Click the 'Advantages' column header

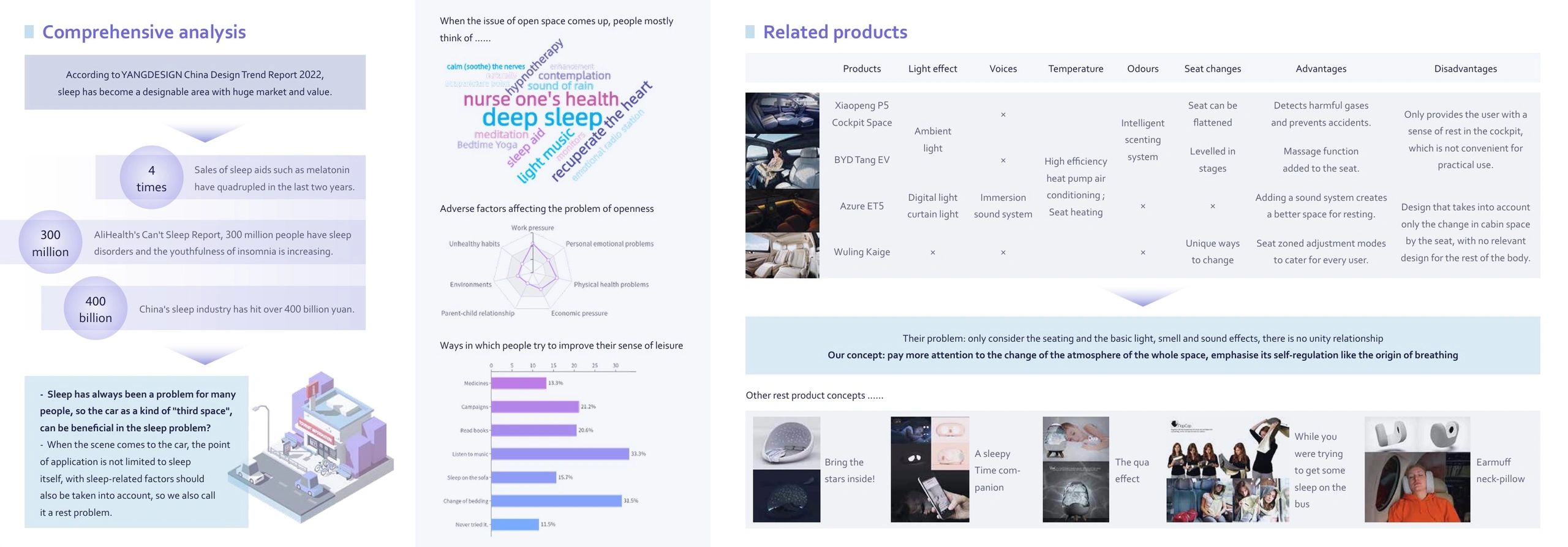pyautogui.click(x=1321, y=69)
